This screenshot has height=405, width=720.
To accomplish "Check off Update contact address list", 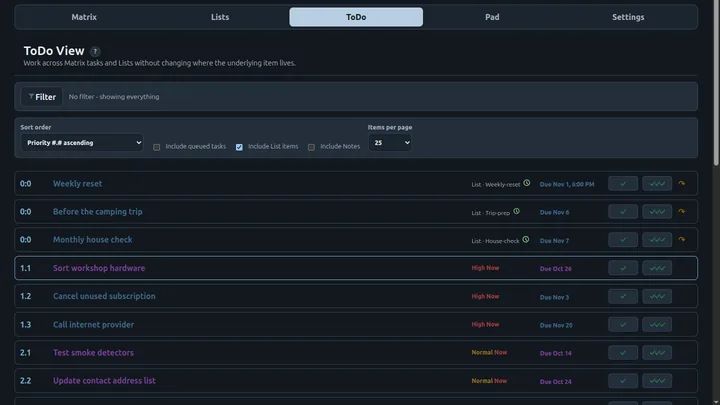I will [623, 381].
